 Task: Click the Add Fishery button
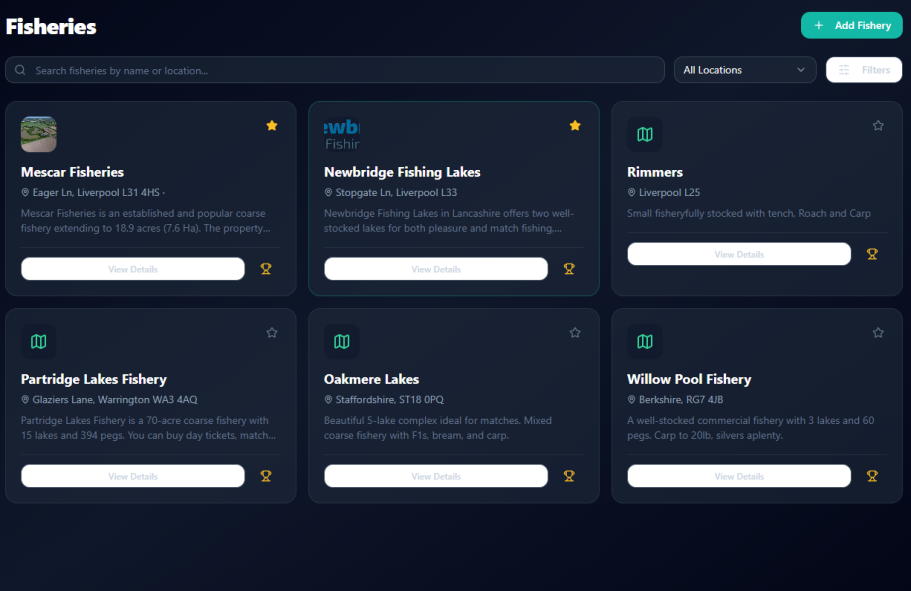[x=851, y=25]
